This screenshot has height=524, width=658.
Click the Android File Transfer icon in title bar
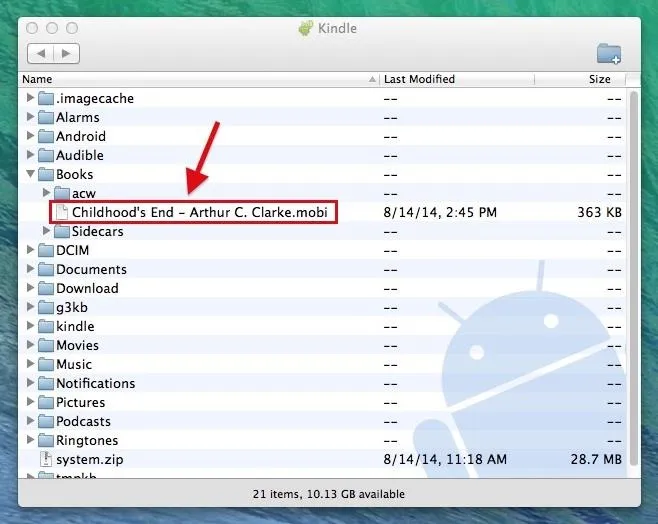[x=306, y=28]
